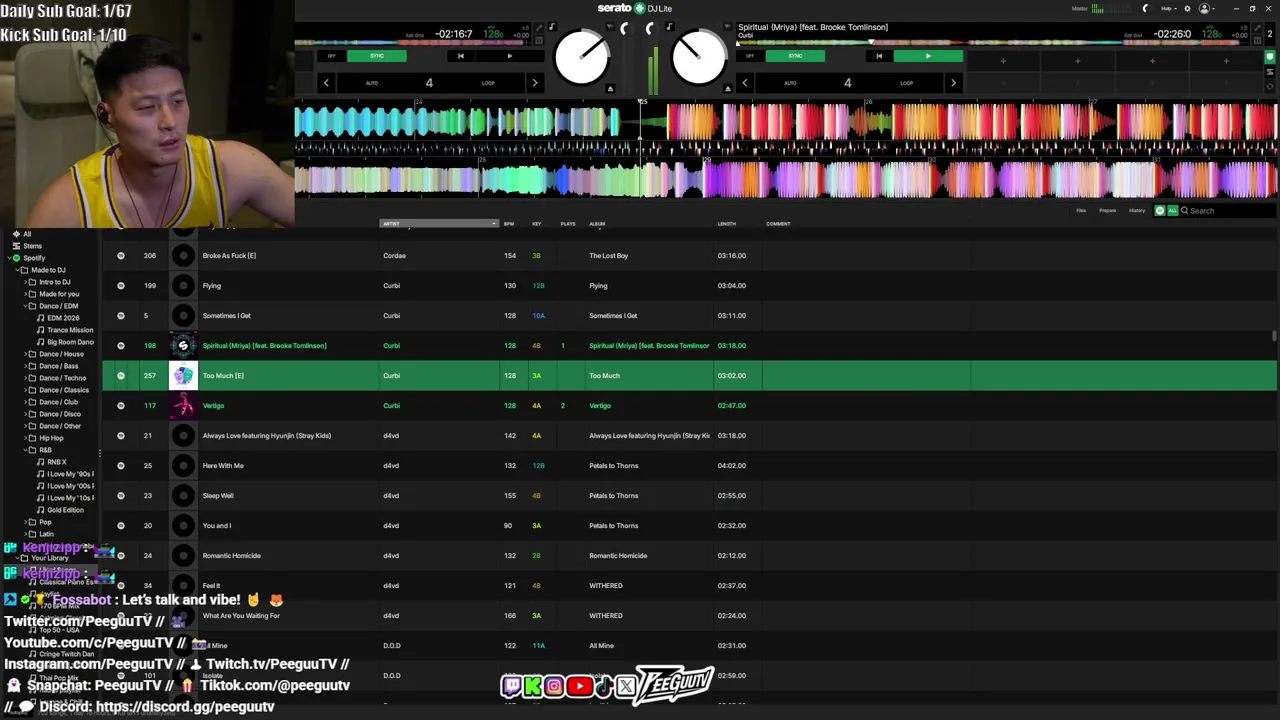Activate AUTO loop on right deck
Image resolution: width=1280 pixels, height=720 pixels.
[790, 83]
